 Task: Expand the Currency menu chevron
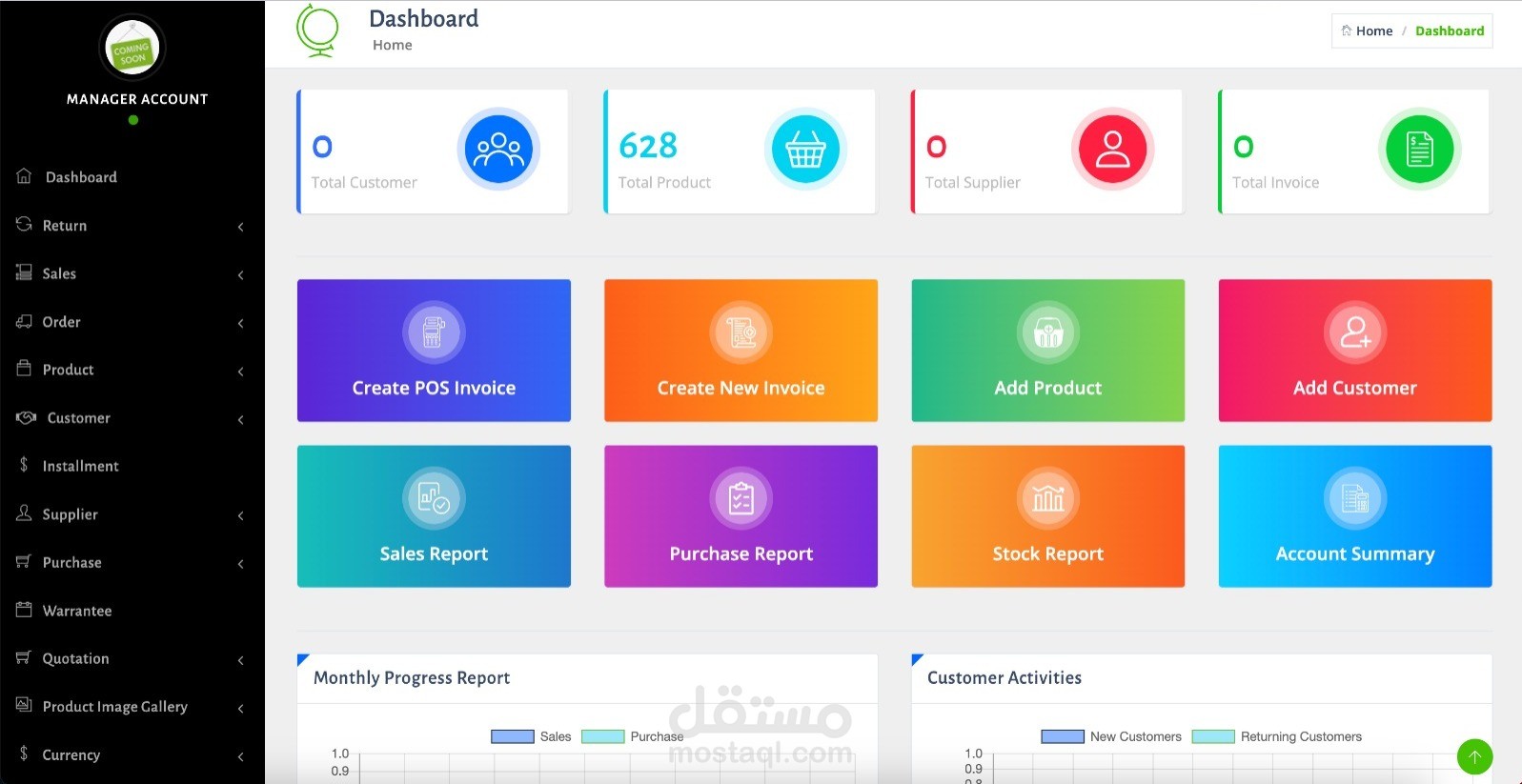[241, 757]
